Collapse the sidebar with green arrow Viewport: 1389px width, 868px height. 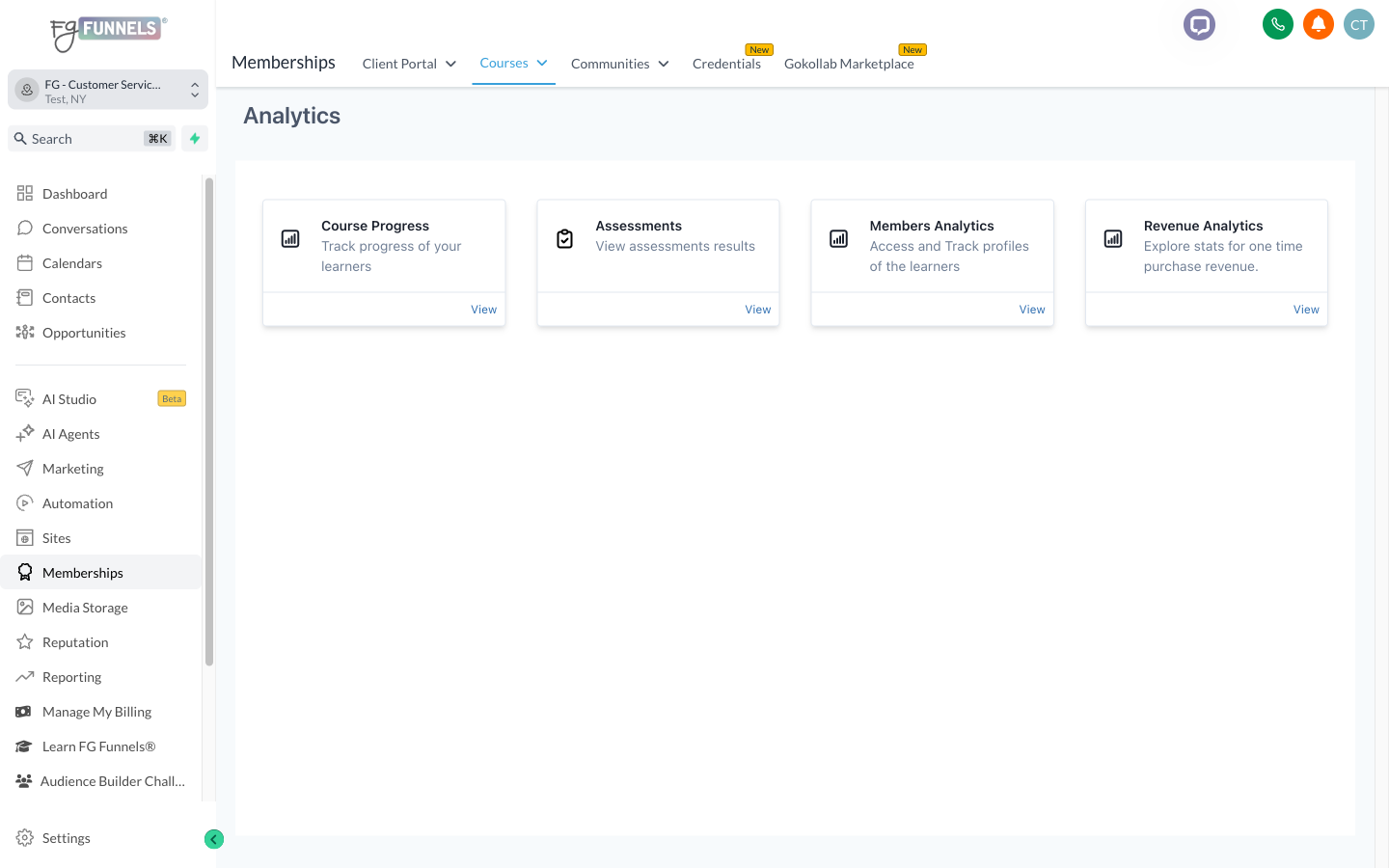pyautogui.click(x=214, y=839)
